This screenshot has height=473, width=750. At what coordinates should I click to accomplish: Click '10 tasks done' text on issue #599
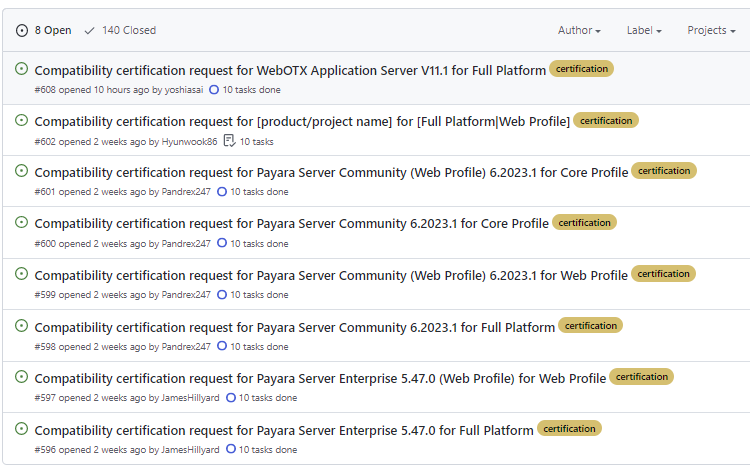tap(259, 295)
